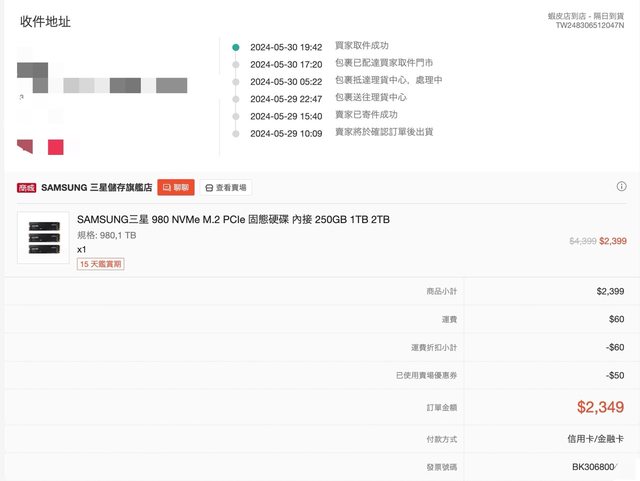This screenshot has width=640, height=481.
Task: Click the 信用卡/金融卡 payment method value
Action: click(x=595, y=438)
